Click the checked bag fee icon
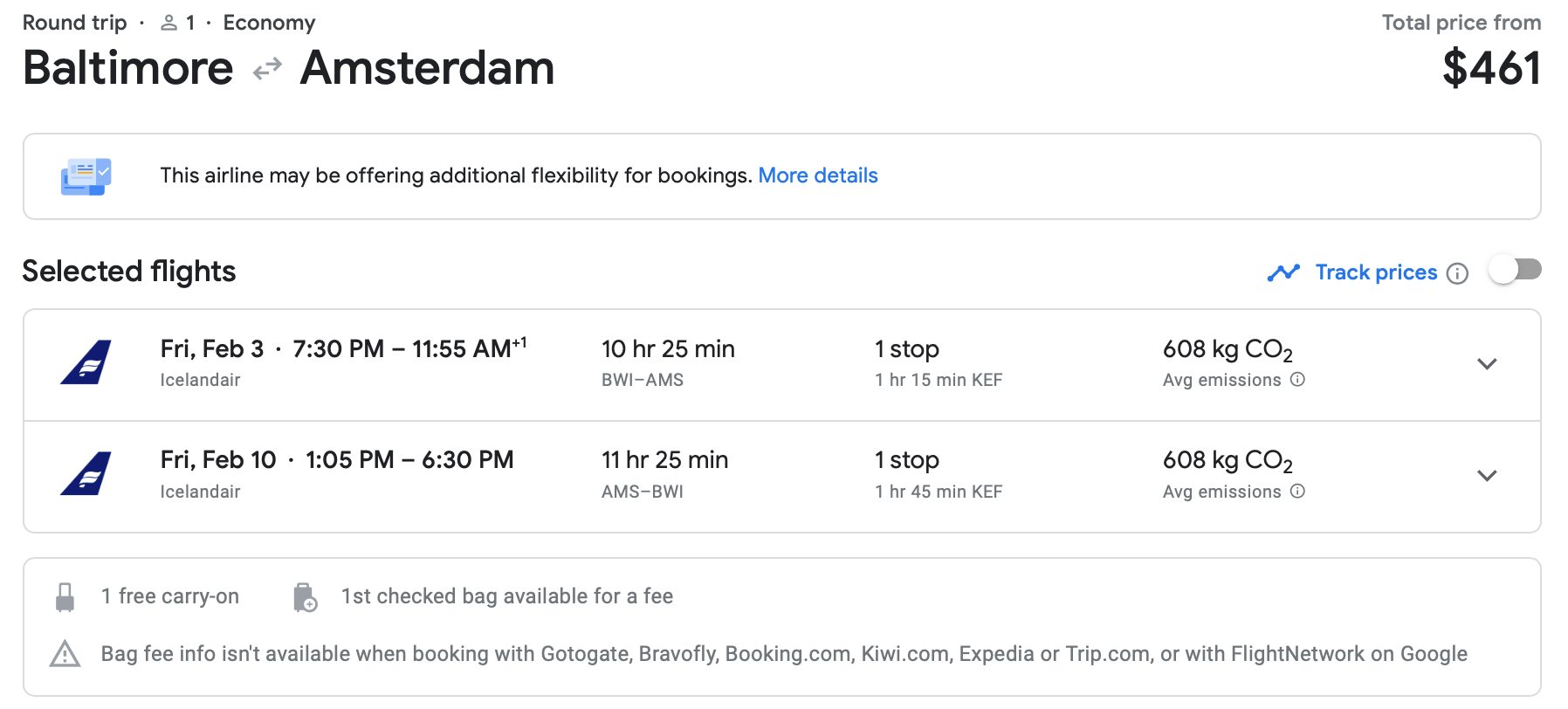This screenshot has width=1568, height=709. coord(305,597)
